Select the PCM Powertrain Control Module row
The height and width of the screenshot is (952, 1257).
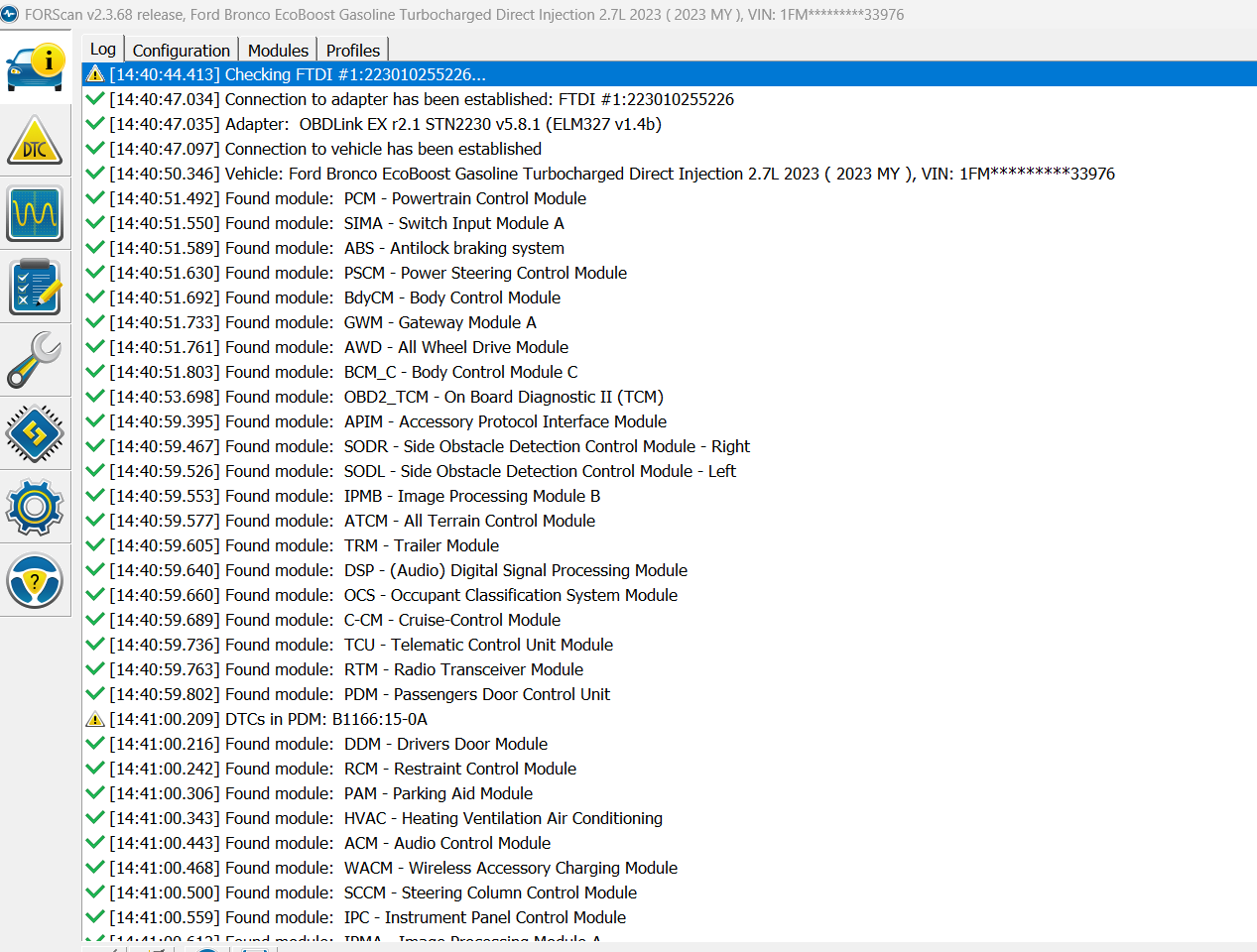point(669,198)
